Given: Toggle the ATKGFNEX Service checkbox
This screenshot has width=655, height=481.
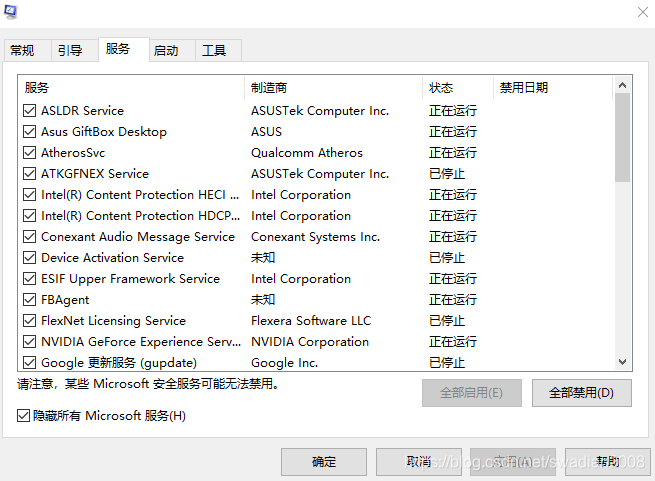Looking at the screenshot, I should pos(29,173).
